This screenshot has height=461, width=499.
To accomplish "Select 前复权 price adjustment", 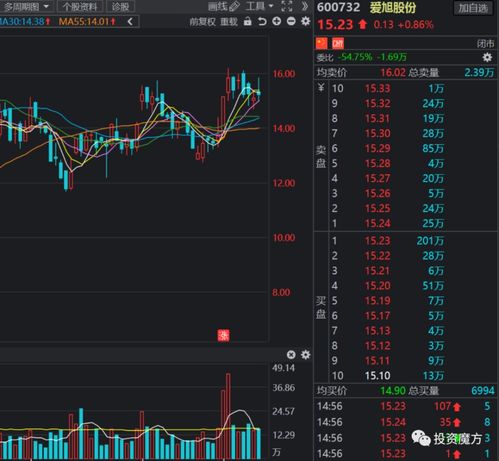I will click(x=202, y=22).
